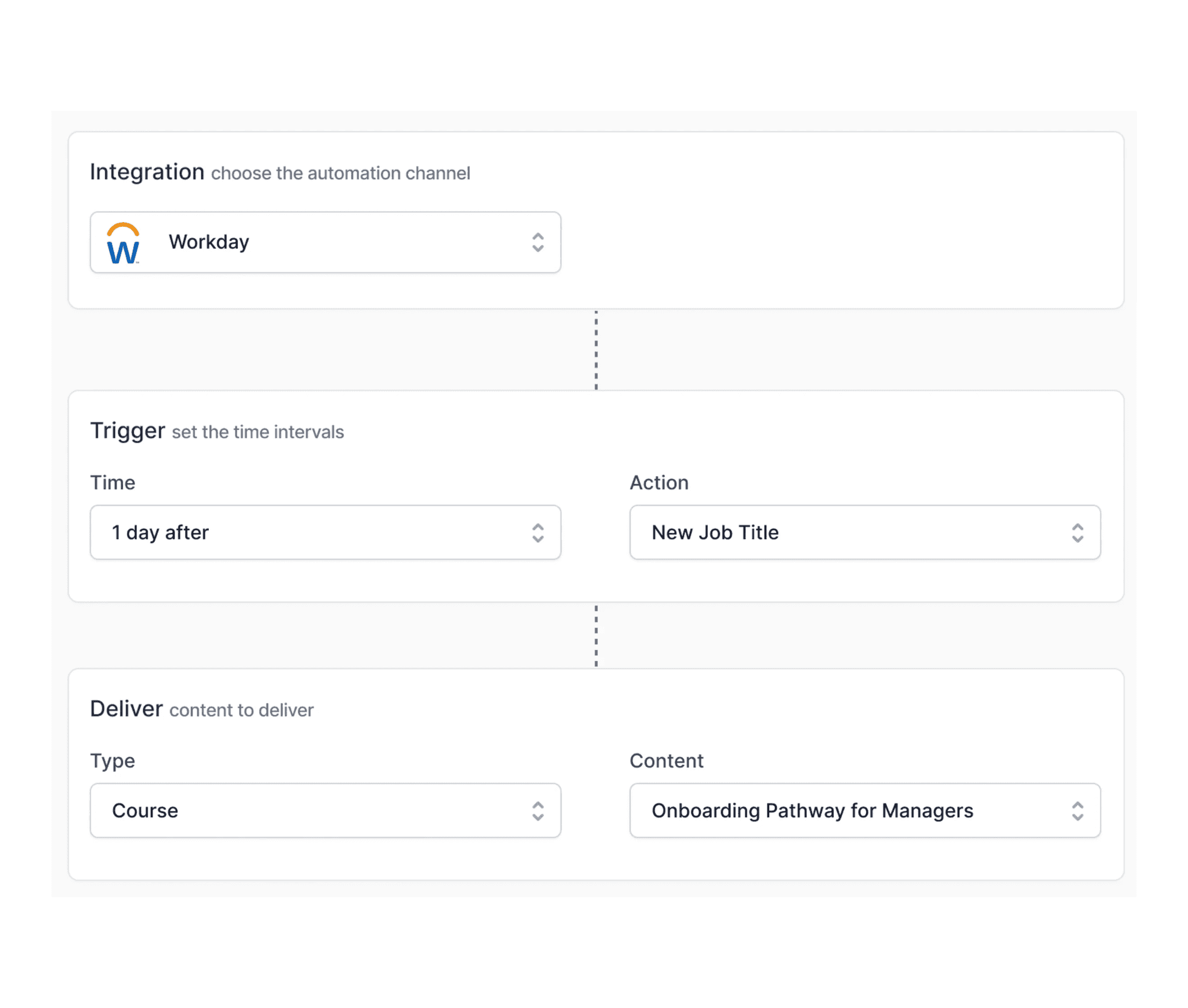Click the Trigger section heading

point(128,431)
